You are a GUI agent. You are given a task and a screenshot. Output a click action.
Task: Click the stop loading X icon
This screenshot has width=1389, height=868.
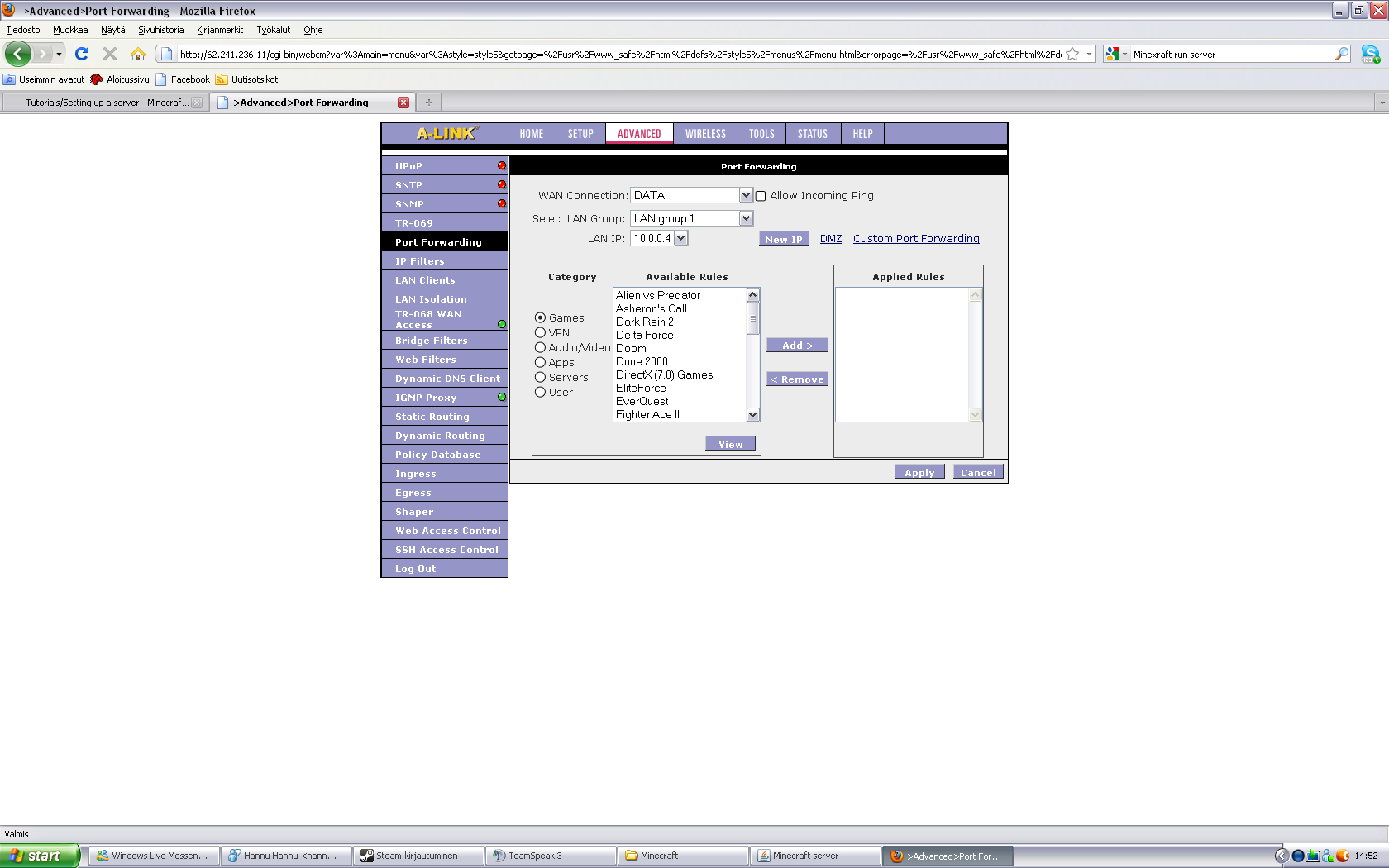point(109,54)
